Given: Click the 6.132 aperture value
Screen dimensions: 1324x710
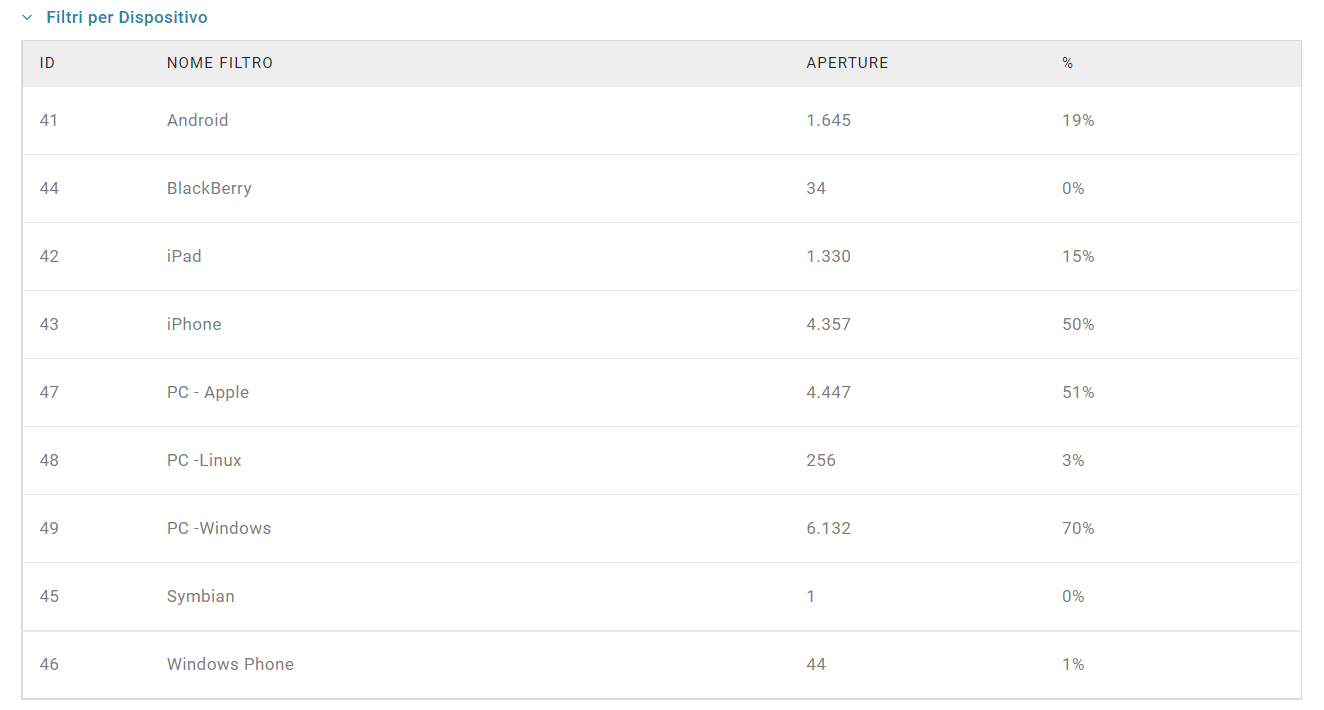Looking at the screenshot, I should (x=828, y=528).
